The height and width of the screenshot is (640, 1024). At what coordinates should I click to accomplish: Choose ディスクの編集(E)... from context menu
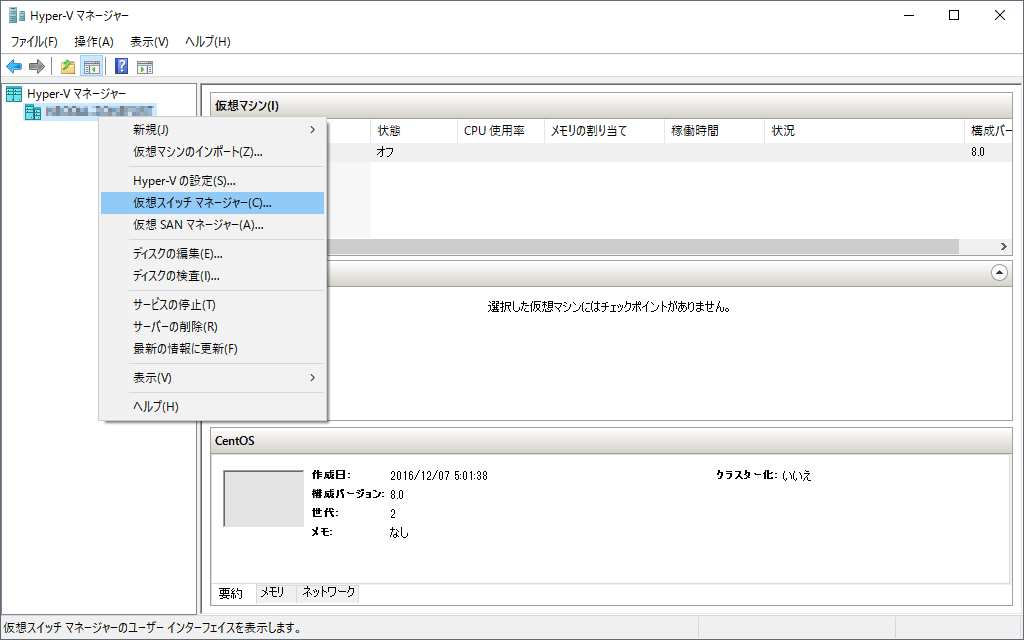pos(212,254)
